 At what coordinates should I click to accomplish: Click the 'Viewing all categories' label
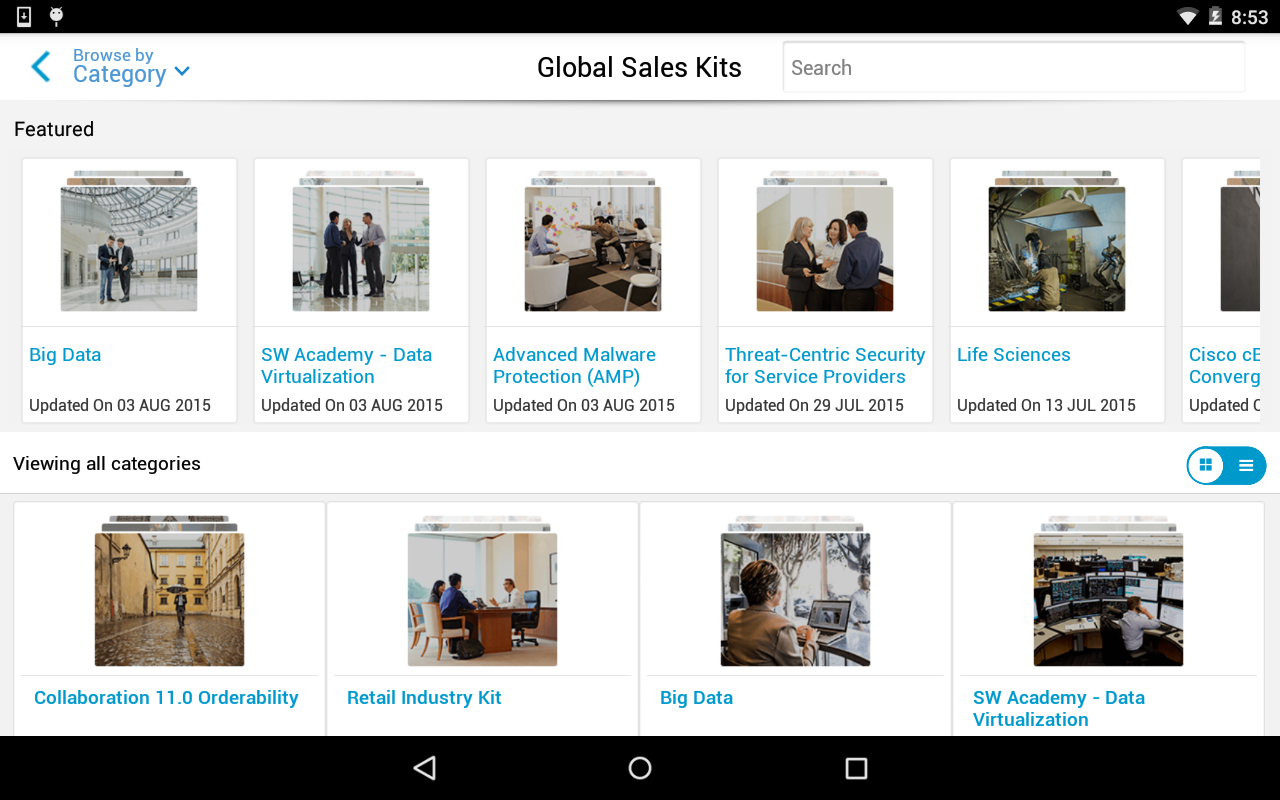coord(107,464)
